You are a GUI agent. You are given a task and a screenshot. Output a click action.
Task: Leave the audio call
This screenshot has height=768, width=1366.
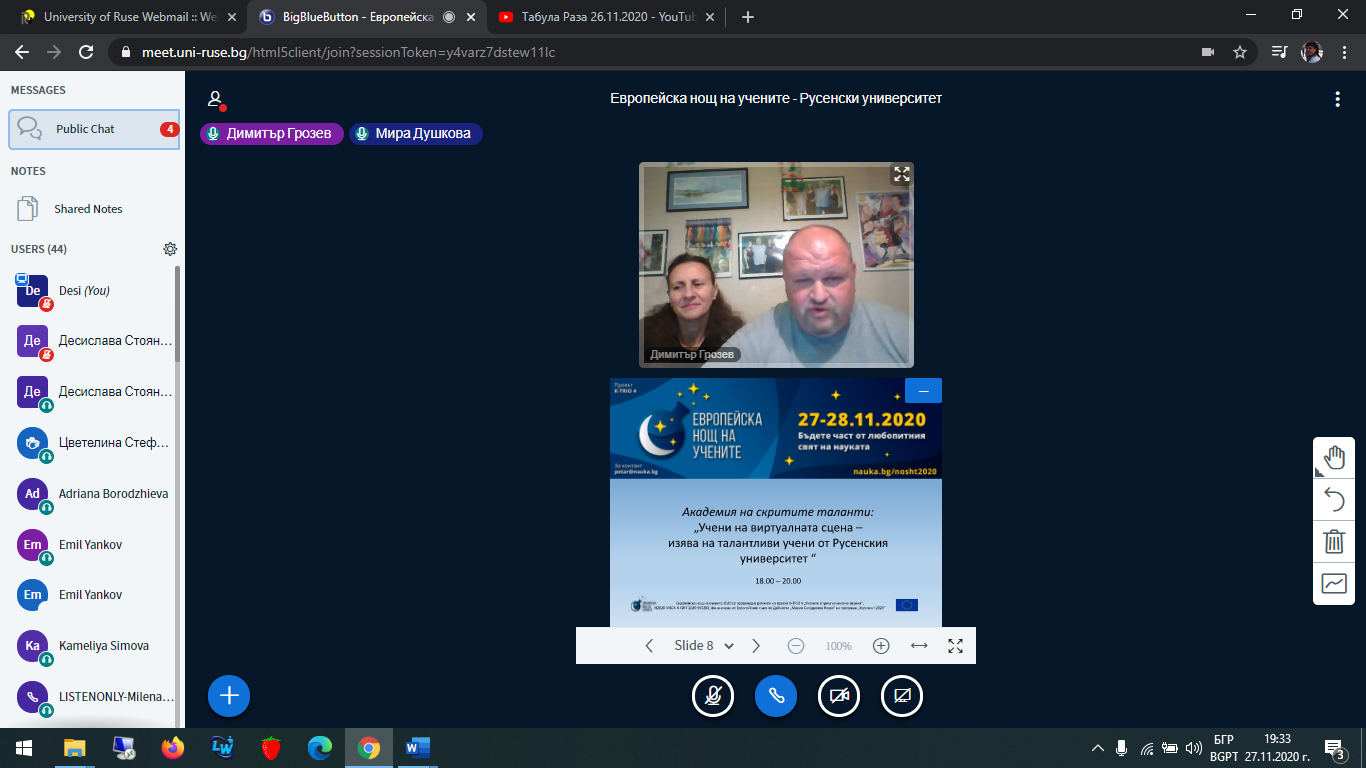coord(776,696)
